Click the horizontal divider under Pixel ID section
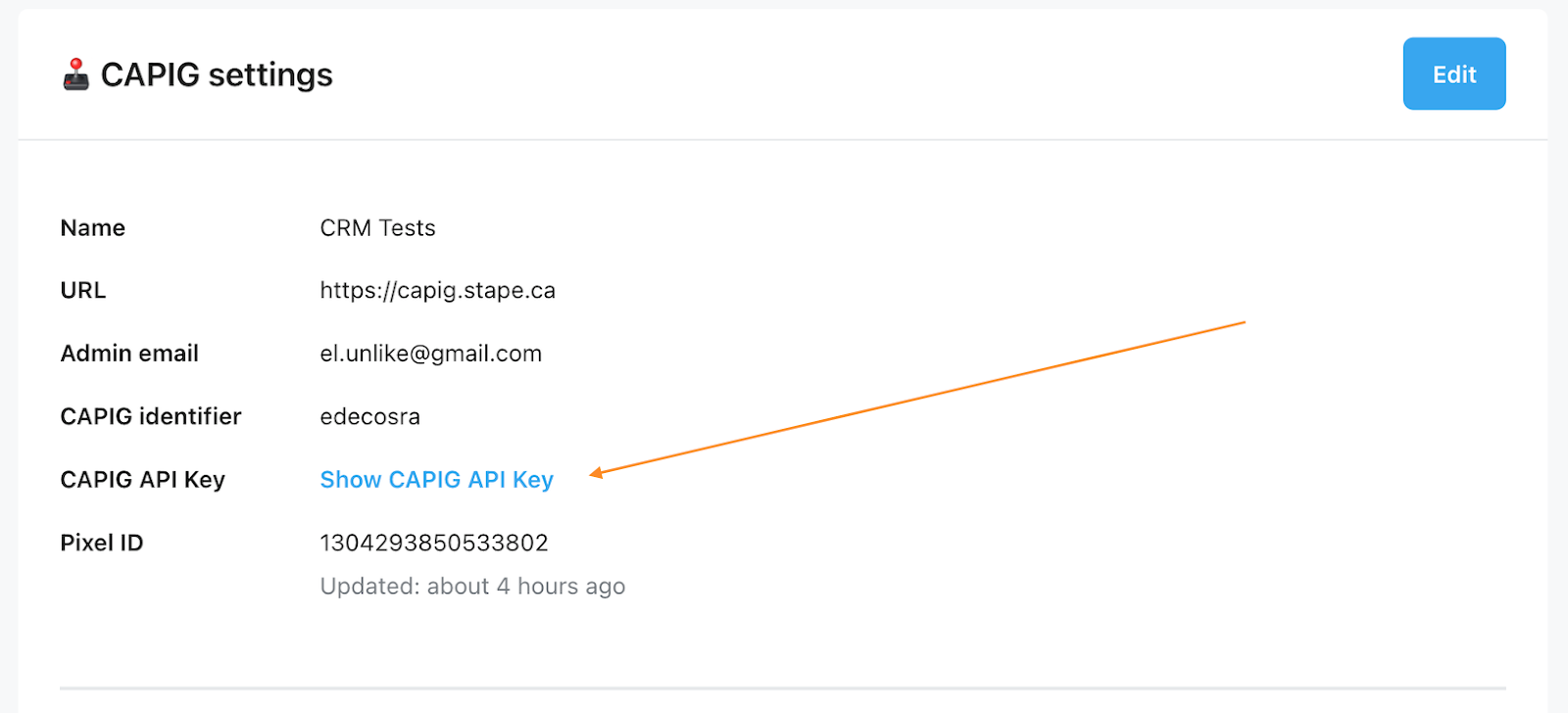This screenshot has width=1568, height=713. coord(783,688)
